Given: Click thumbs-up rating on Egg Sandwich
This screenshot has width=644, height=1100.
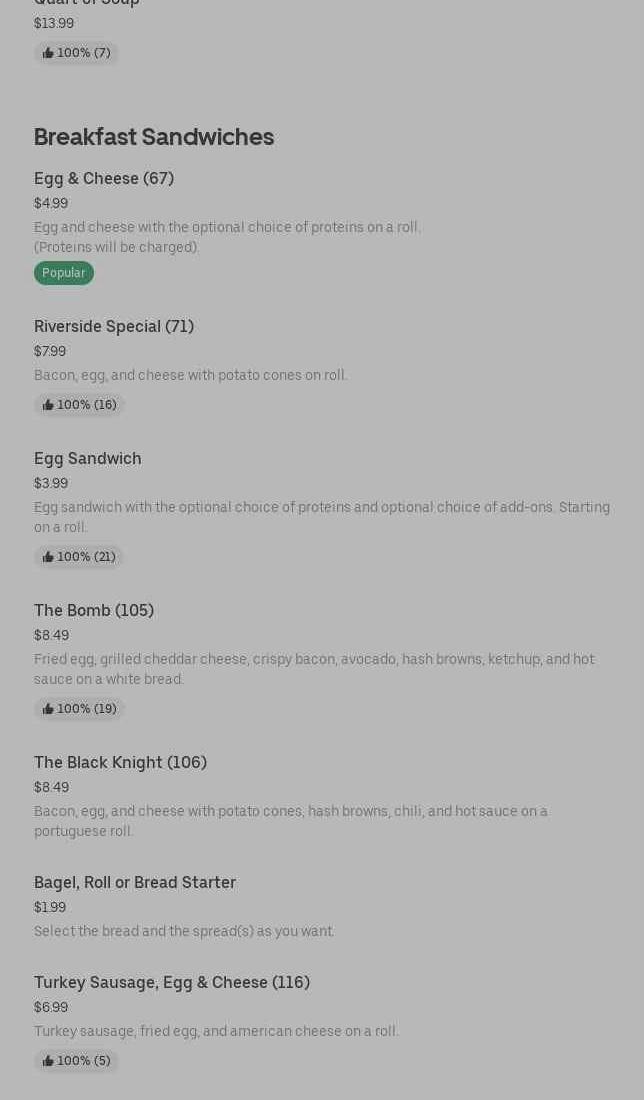Looking at the screenshot, I should pos(79,557).
